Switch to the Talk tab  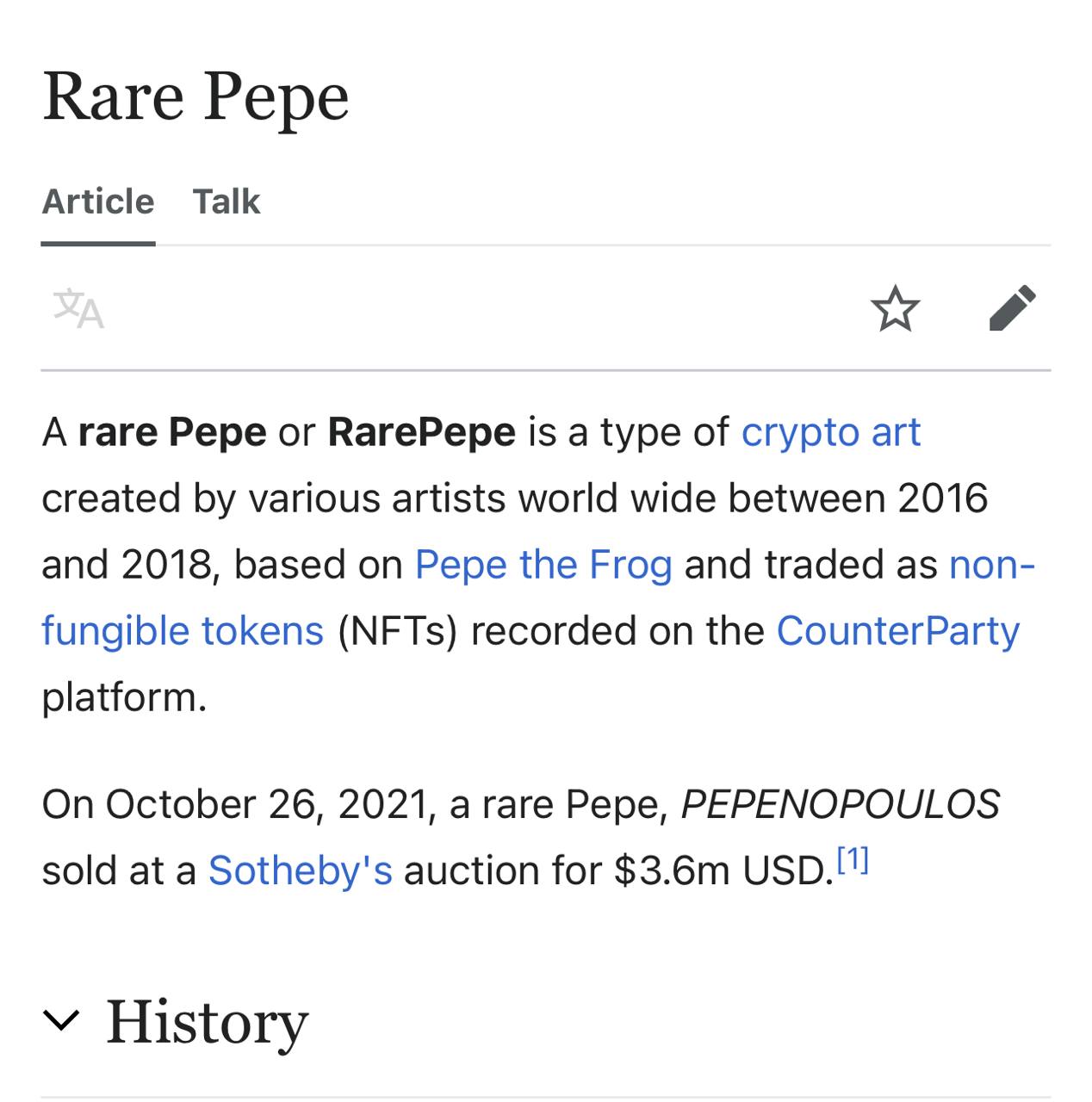click(x=226, y=201)
